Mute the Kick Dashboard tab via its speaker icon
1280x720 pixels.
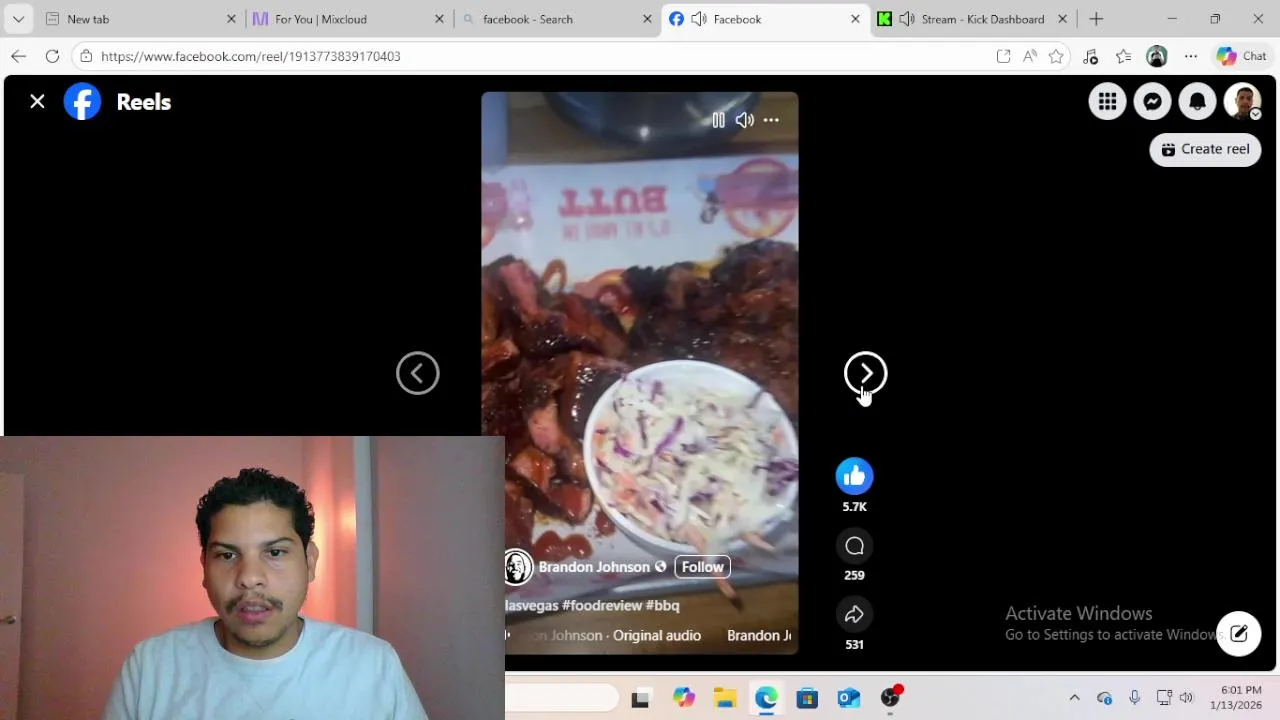pyautogui.click(x=907, y=19)
